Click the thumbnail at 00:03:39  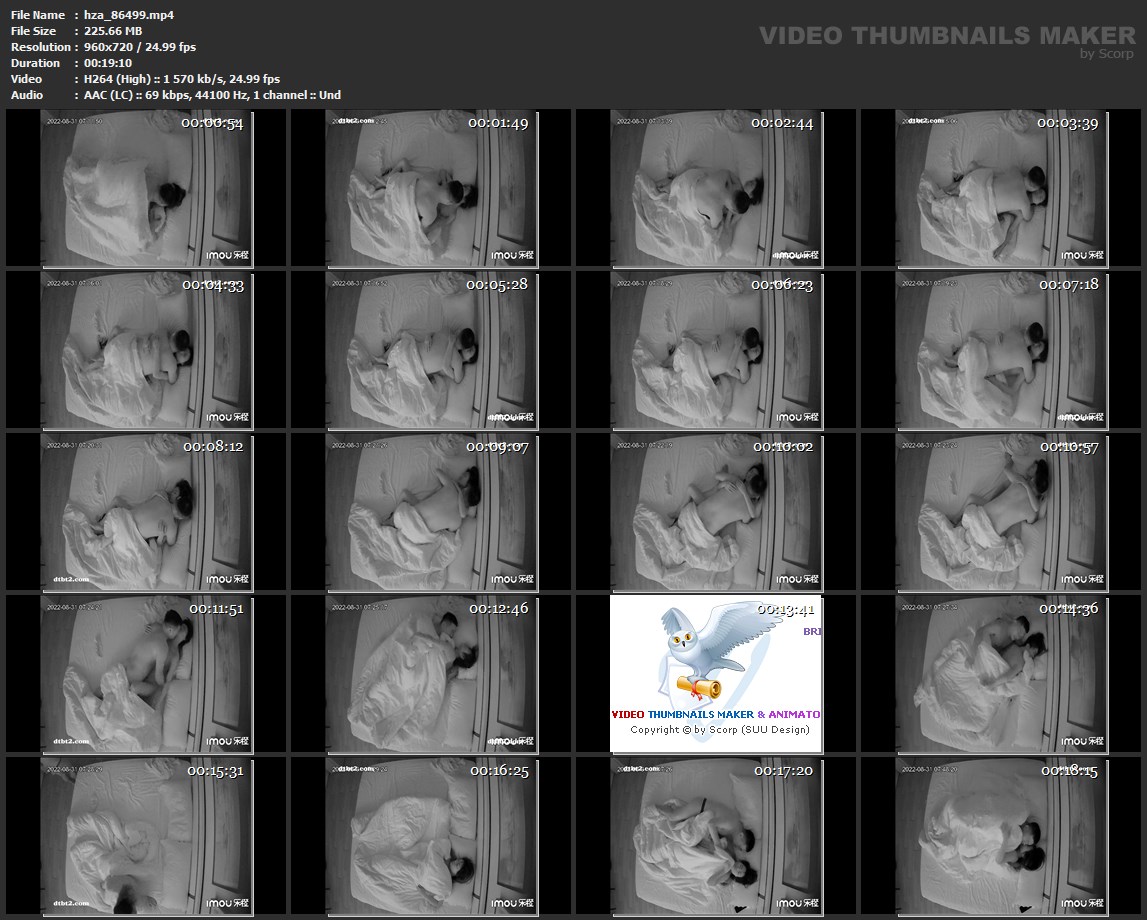(x=1001, y=188)
